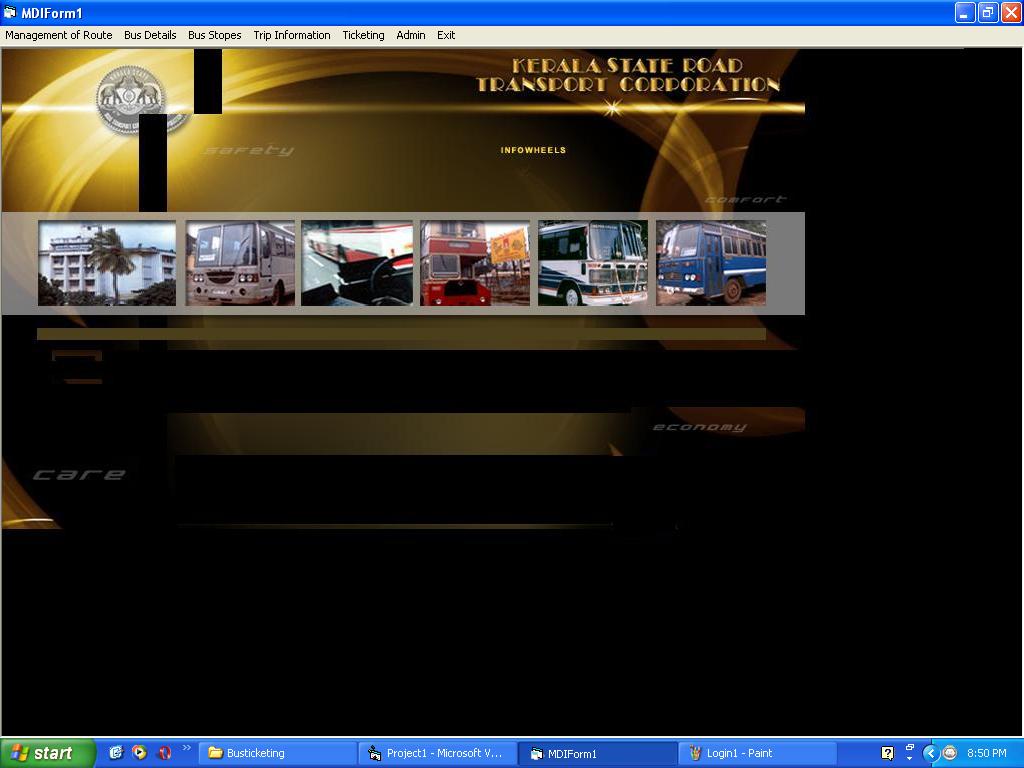Click the bus steering wheel interior thumbnail
Screen dimensions: 1024x768
tap(357, 263)
